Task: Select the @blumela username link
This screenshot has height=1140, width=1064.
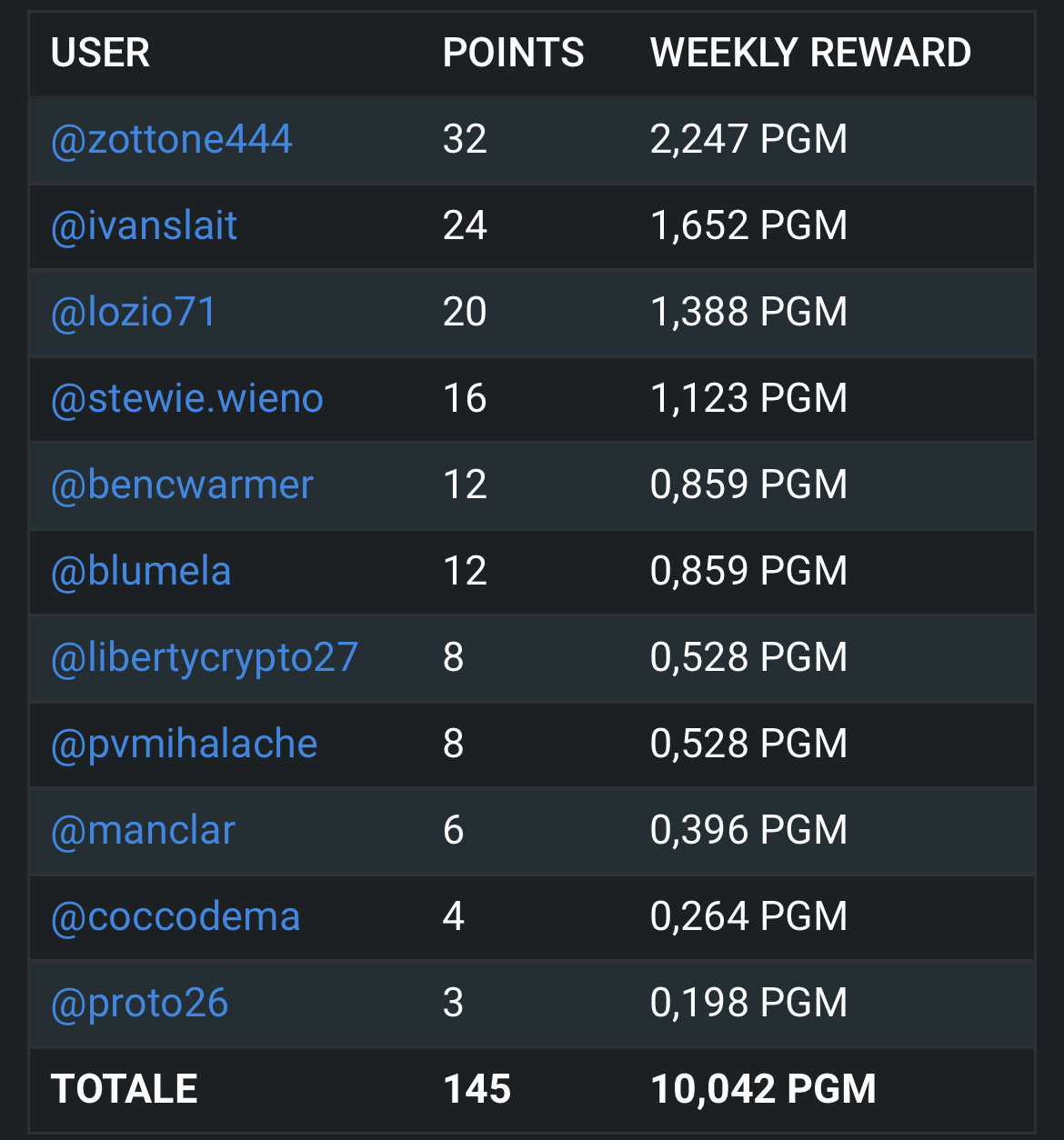Action: (141, 571)
